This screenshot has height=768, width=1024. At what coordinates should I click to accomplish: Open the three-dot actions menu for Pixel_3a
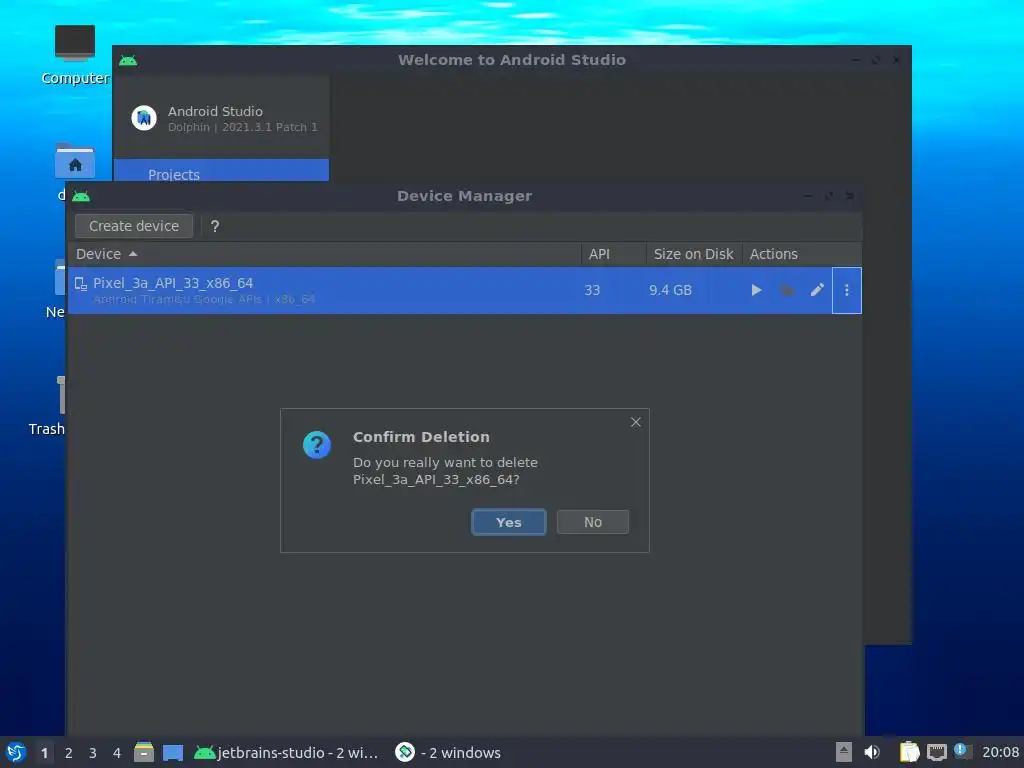846,290
